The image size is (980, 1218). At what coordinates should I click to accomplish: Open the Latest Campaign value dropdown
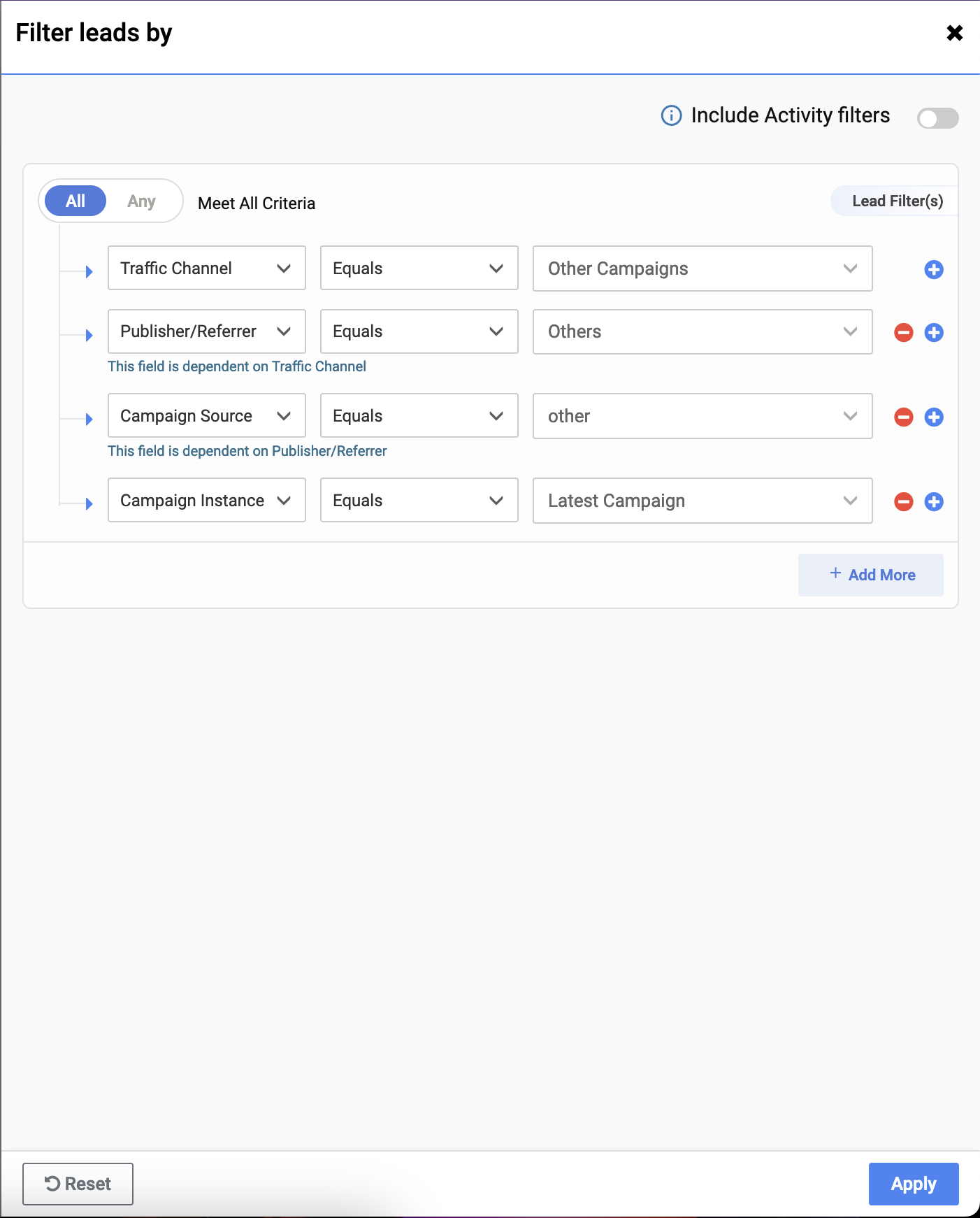[x=702, y=501]
